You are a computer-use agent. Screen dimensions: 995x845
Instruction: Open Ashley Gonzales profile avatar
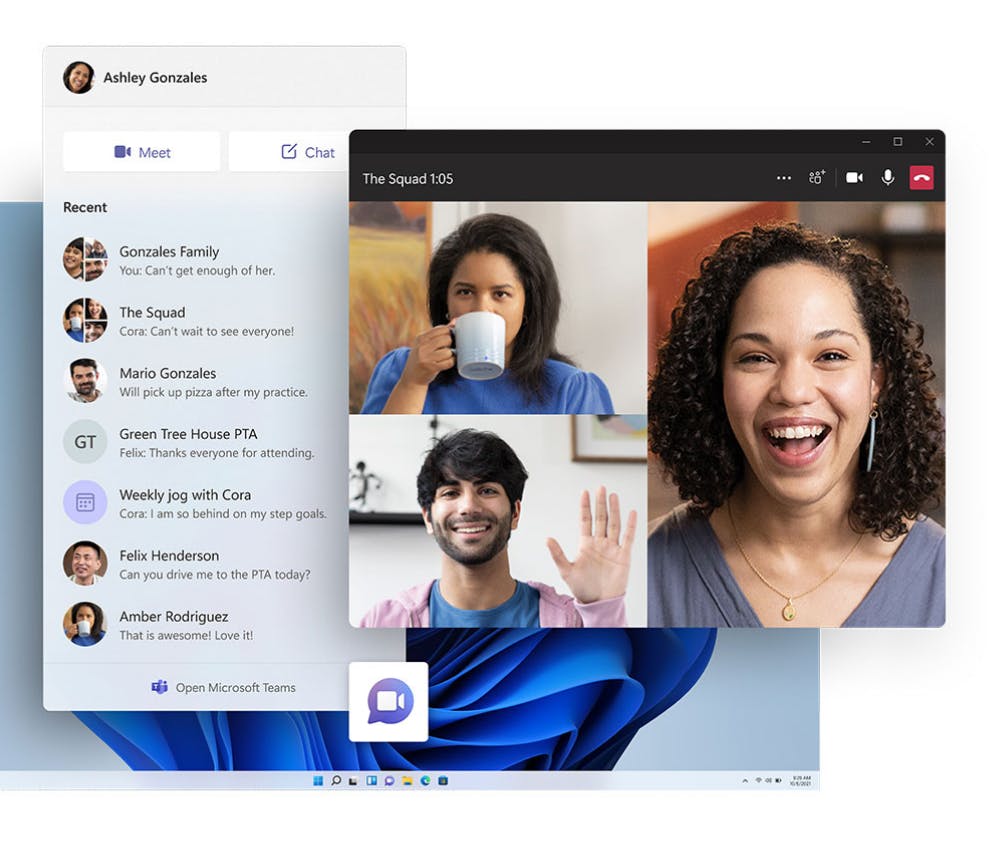[79, 77]
